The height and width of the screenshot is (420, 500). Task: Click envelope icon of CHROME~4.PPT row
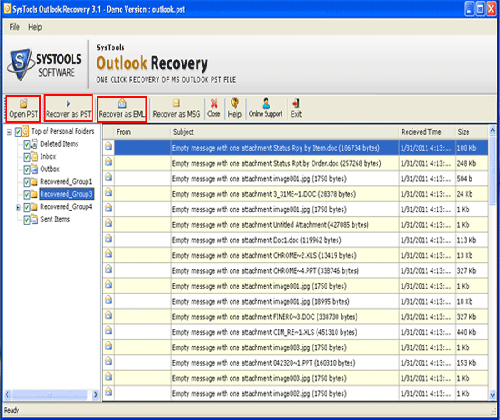click(108, 269)
